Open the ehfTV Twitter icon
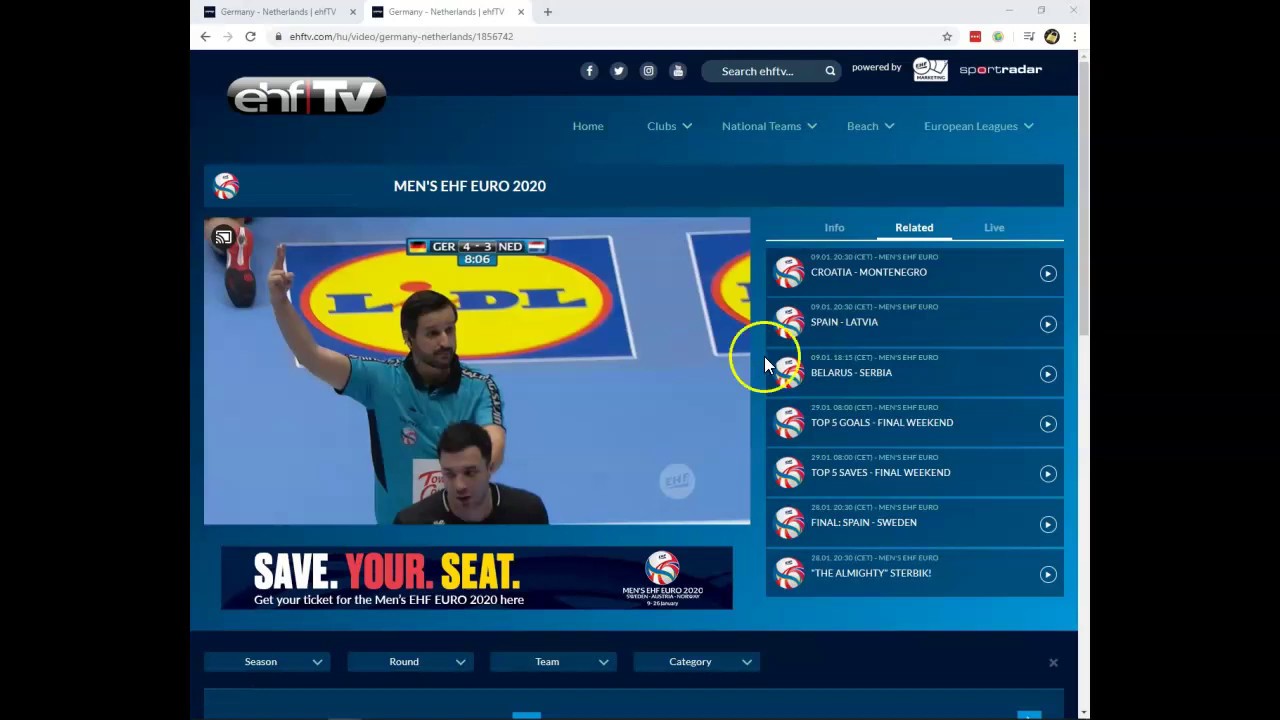Image resolution: width=1280 pixels, height=720 pixels. [619, 71]
